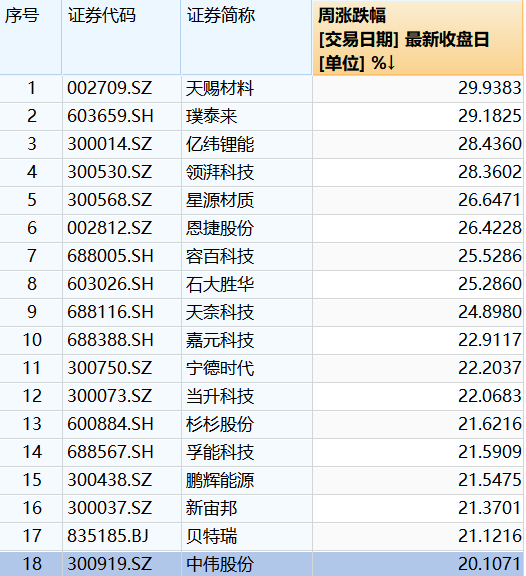Select the stock name 新宙邦
The height and width of the screenshot is (576, 526).
(211, 508)
